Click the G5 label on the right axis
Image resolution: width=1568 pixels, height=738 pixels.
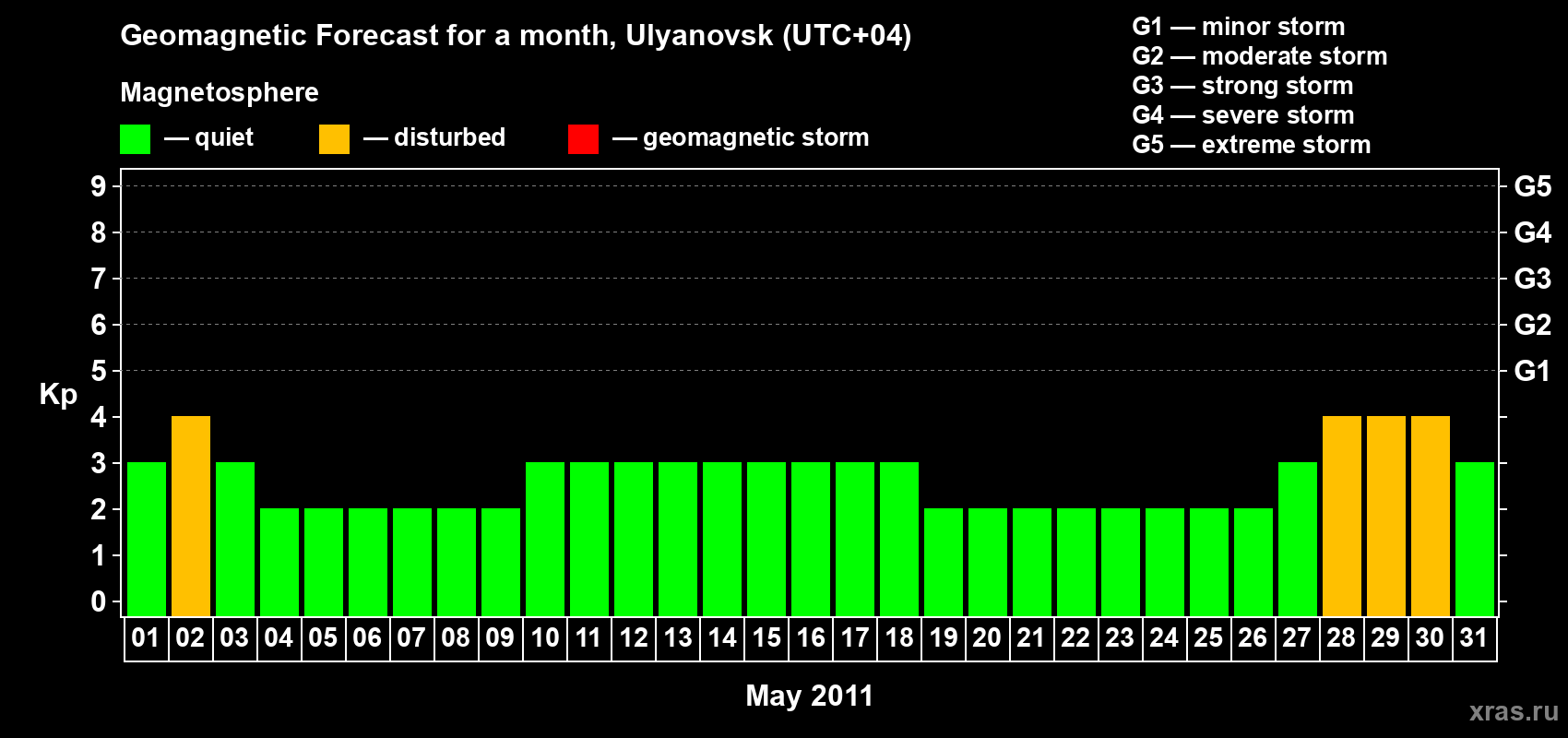click(x=1533, y=186)
